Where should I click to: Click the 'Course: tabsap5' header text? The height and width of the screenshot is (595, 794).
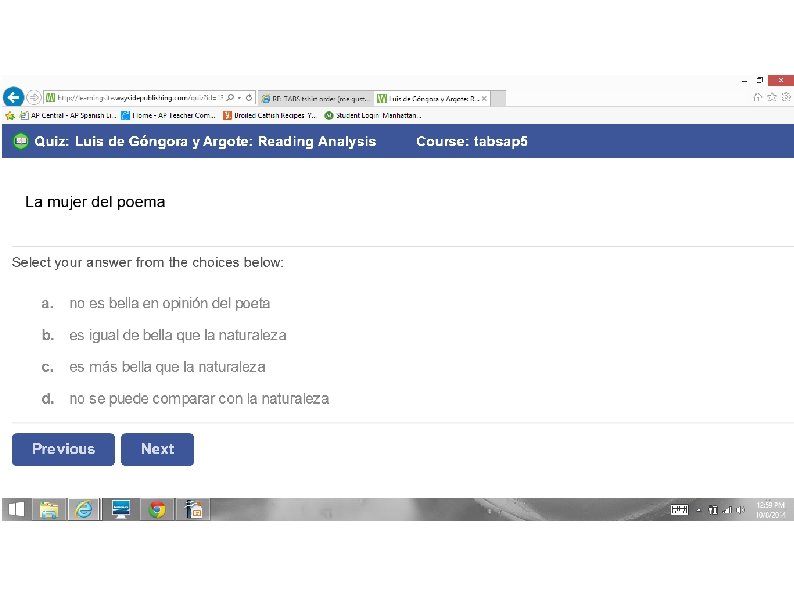(471, 141)
